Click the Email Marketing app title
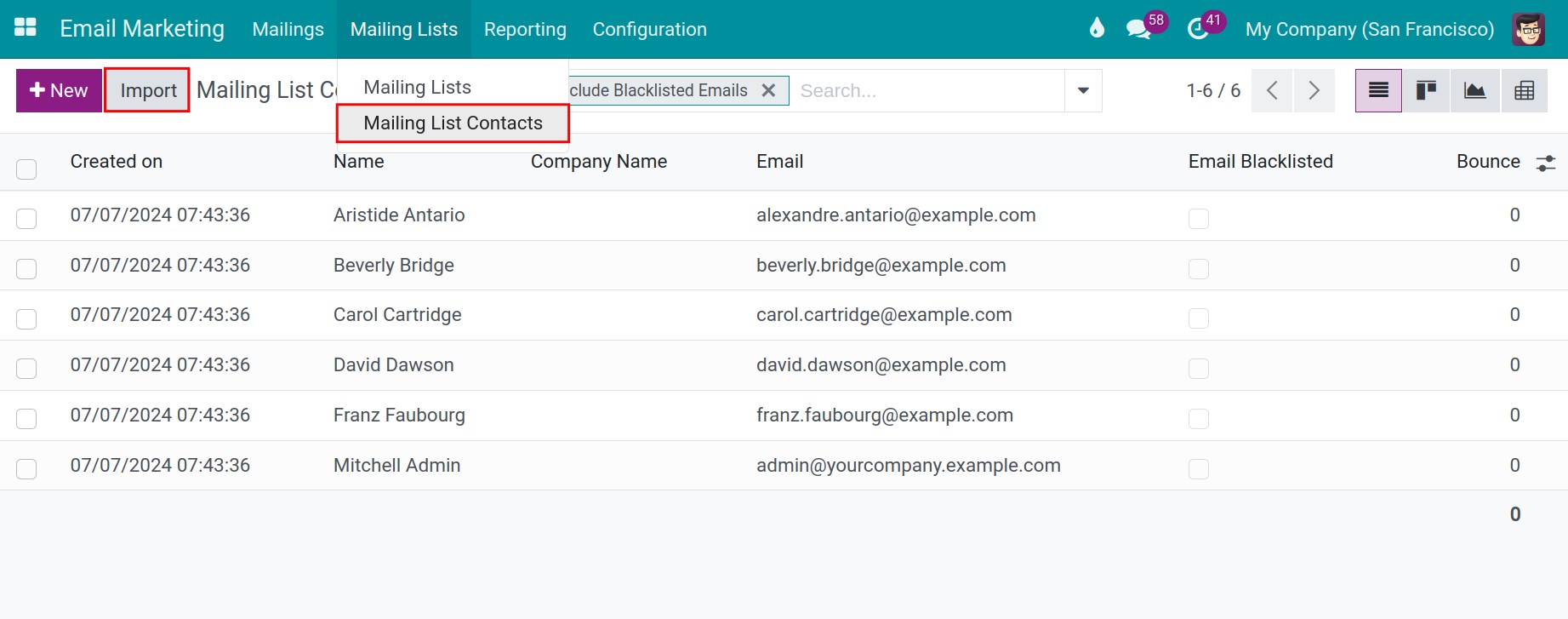The image size is (1568, 619). coord(142,28)
